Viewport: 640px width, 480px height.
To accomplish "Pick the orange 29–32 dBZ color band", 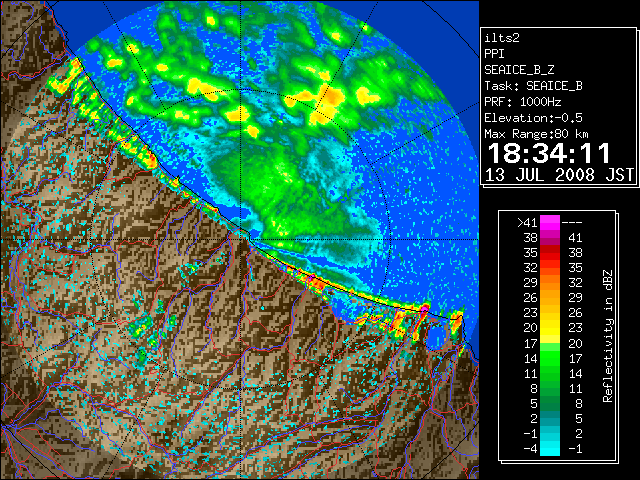I will pyautogui.click(x=550, y=283).
